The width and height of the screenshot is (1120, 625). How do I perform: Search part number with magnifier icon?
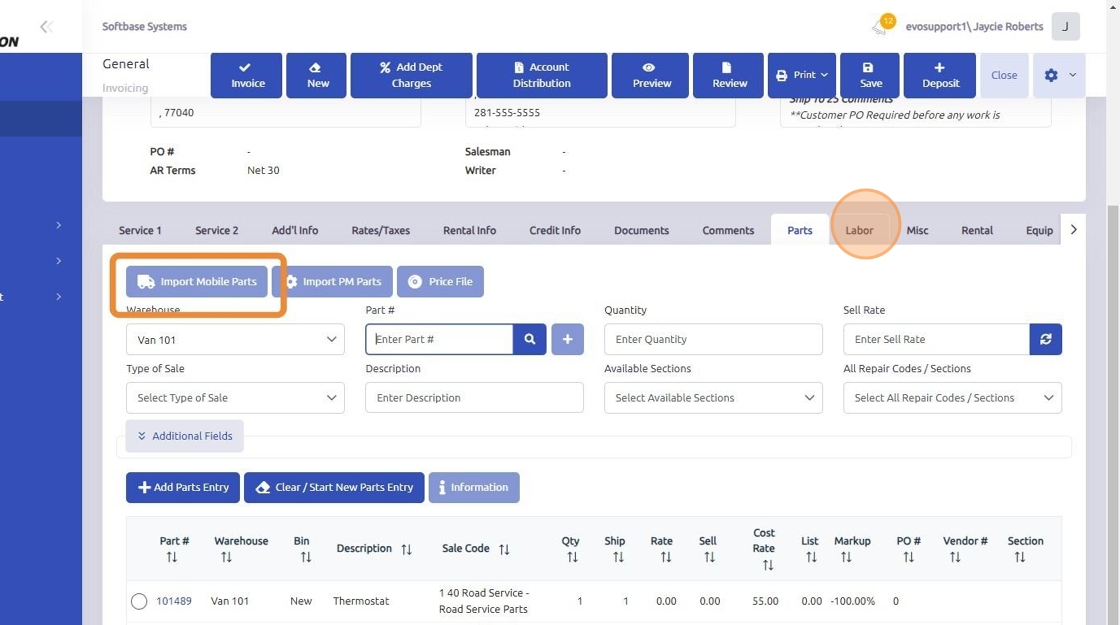529,339
